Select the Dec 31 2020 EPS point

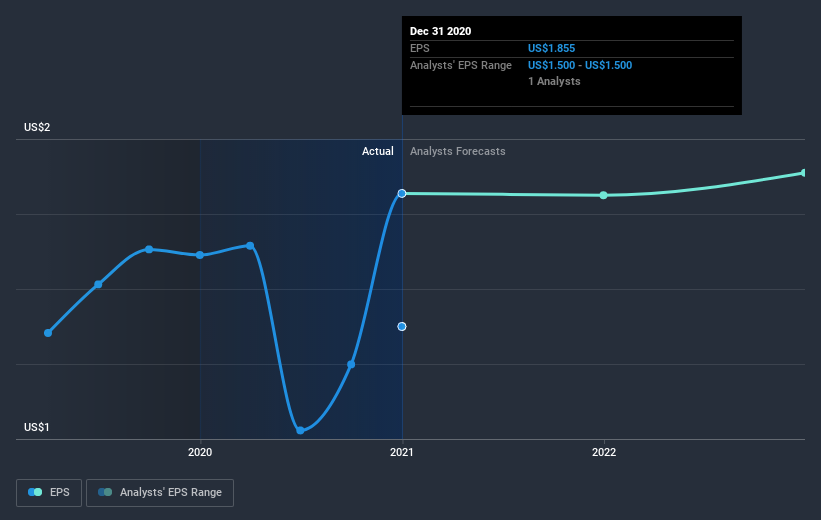(x=402, y=194)
